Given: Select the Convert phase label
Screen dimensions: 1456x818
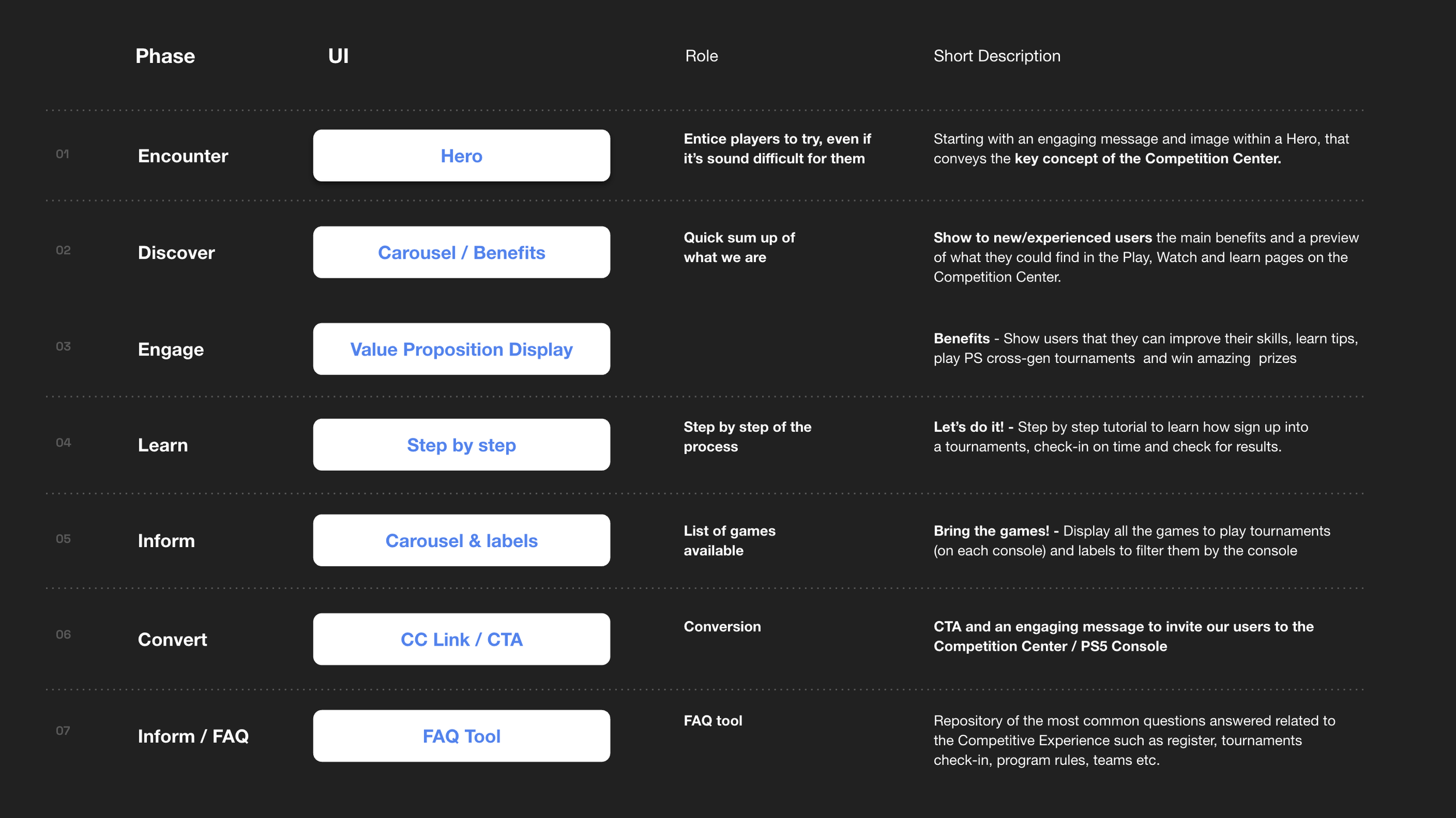Looking at the screenshot, I should [x=172, y=640].
